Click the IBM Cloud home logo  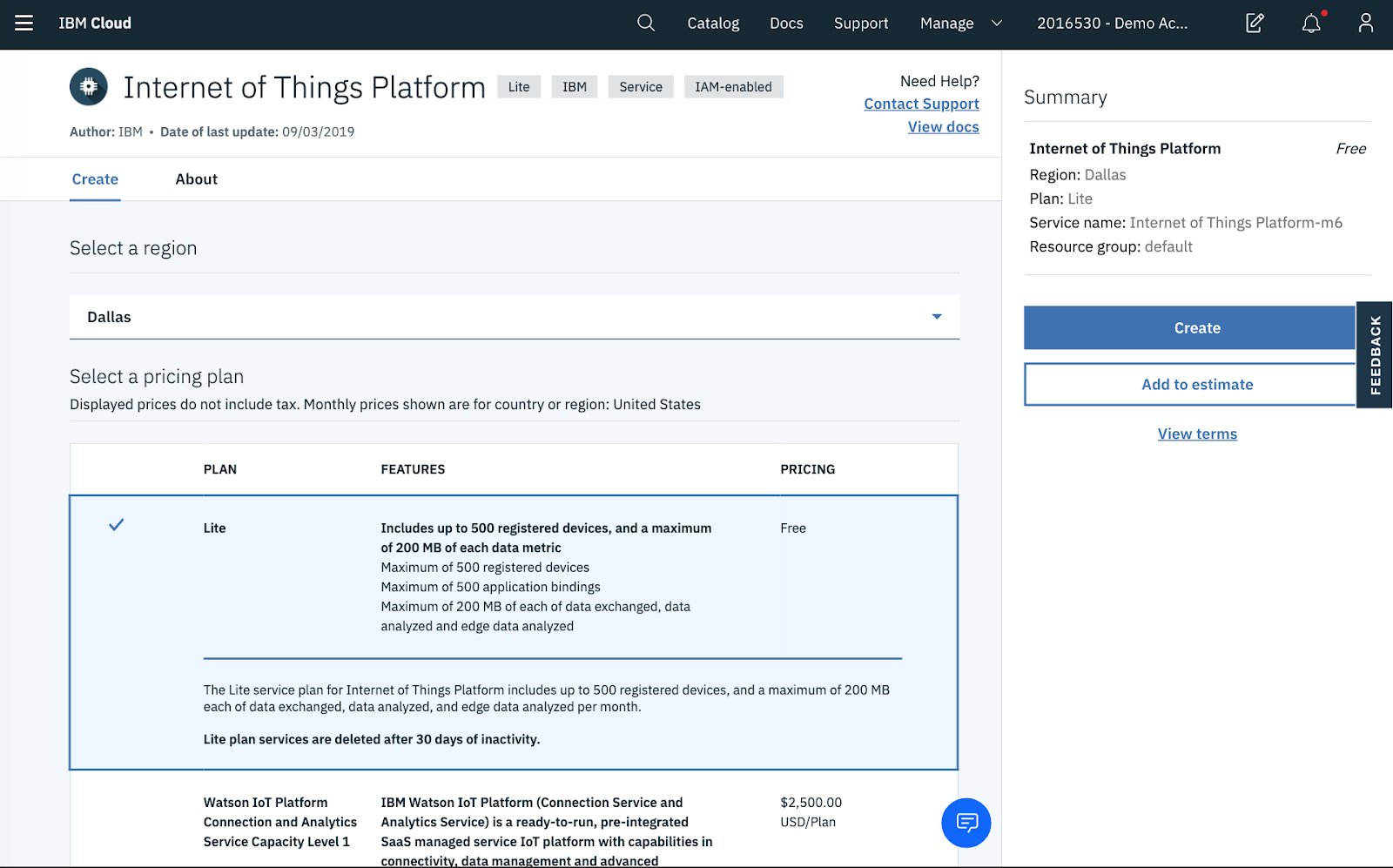pyautogui.click(x=95, y=24)
